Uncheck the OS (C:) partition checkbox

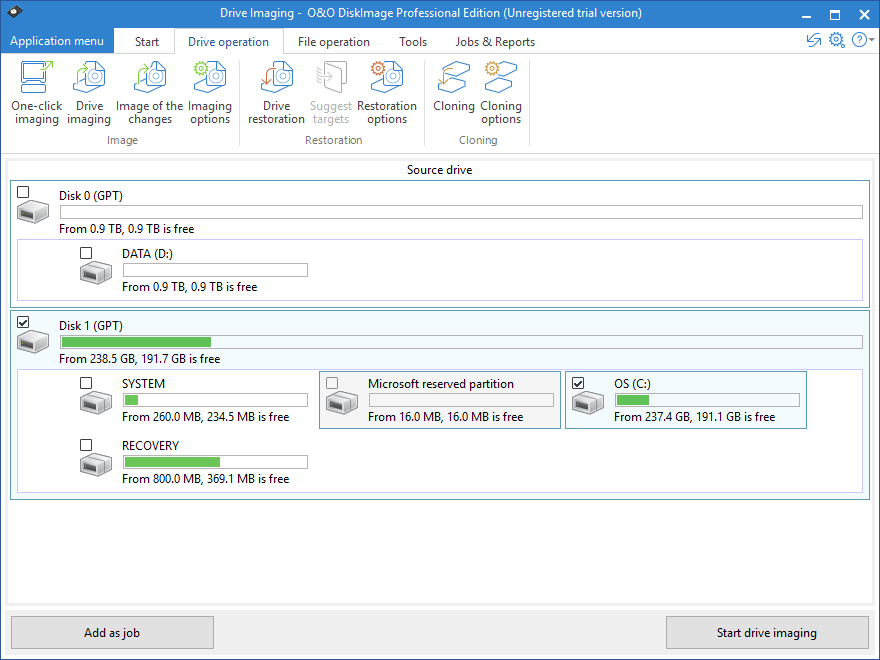tap(578, 383)
